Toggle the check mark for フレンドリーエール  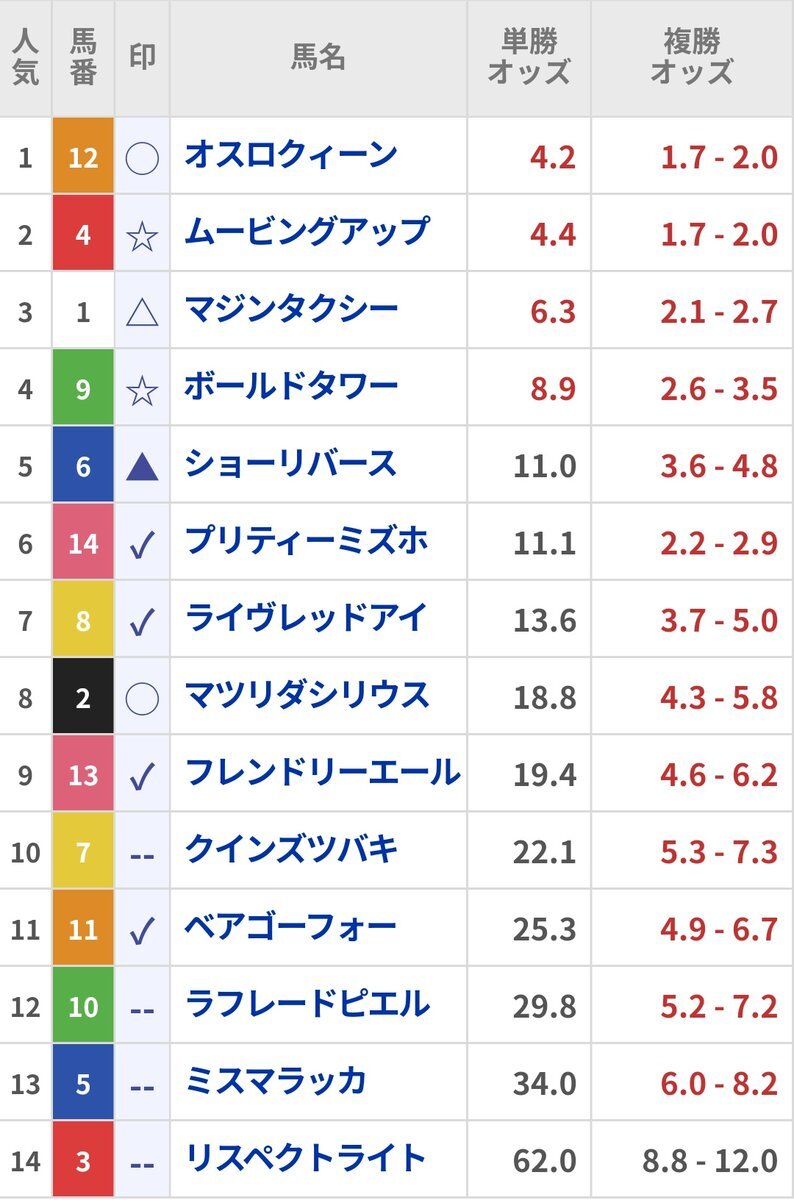(142, 776)
